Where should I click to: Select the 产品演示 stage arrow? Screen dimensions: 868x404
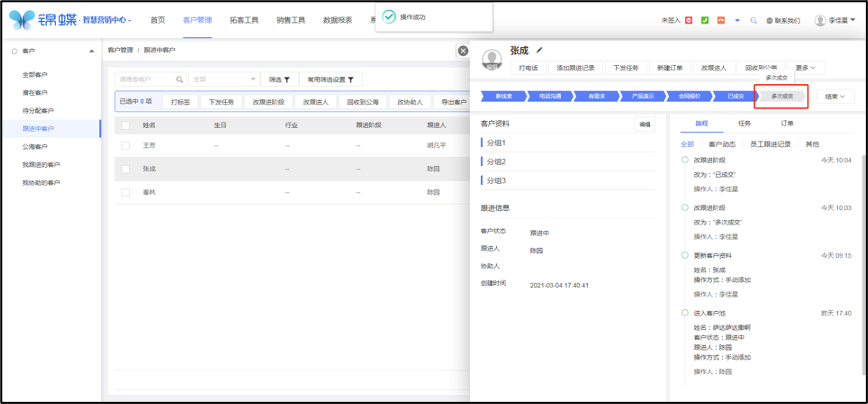[x=642, y=96]
